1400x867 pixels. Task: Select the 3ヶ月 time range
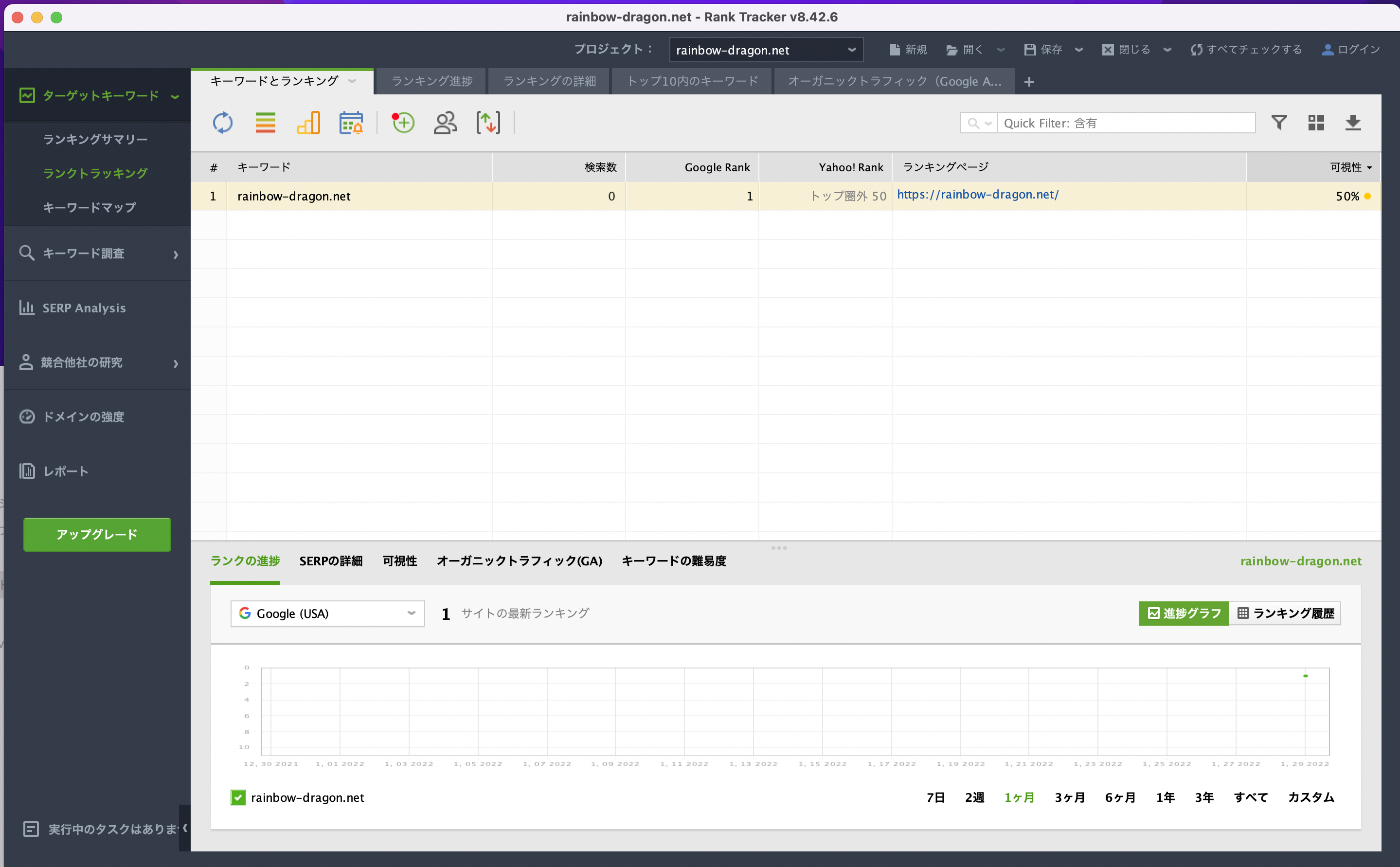(1070, 797)
